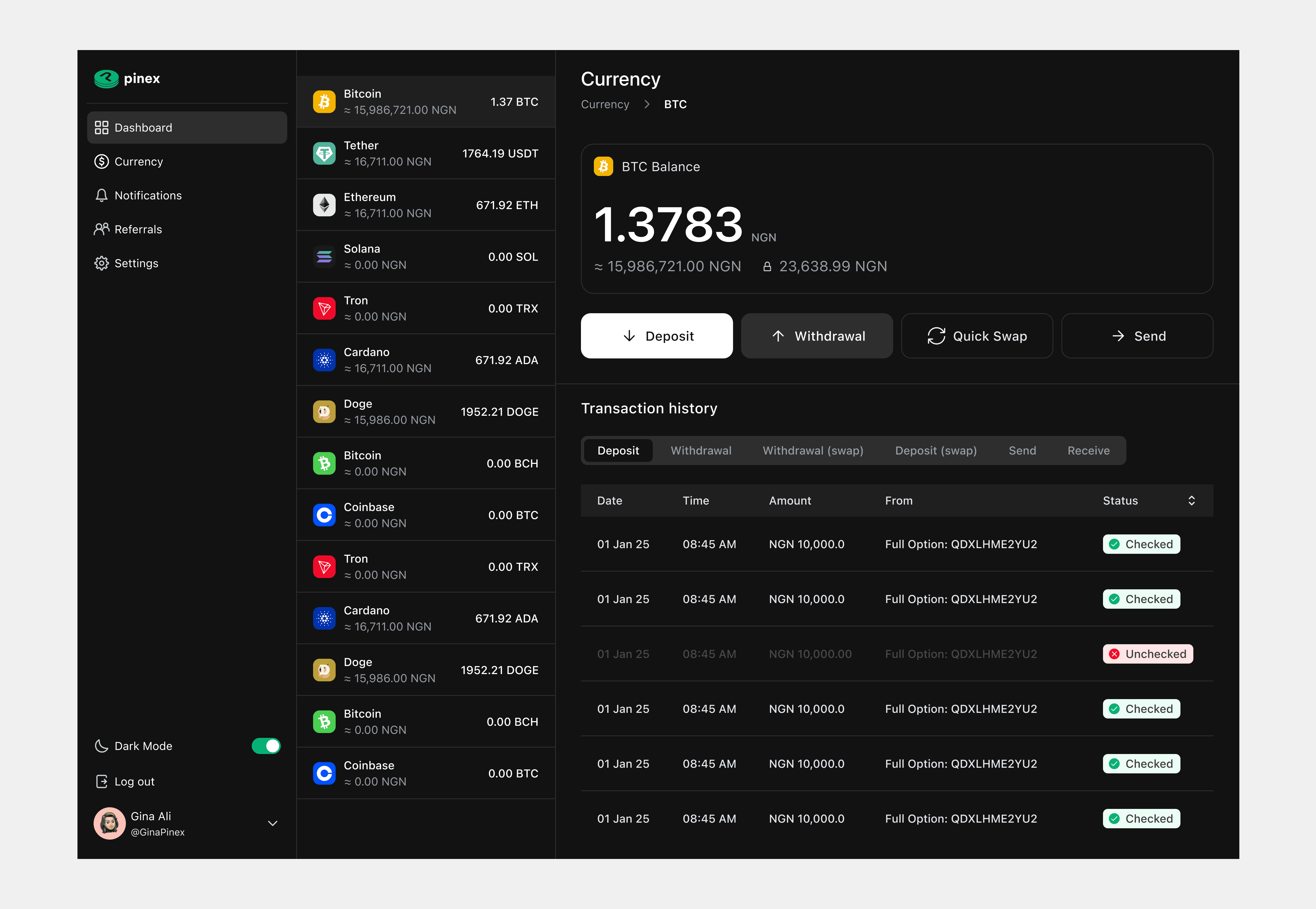Image resolution: width=1316 pixels, height=909 pixels.
Task: Click the Quick Swap button
Action: tap(977, 336)
